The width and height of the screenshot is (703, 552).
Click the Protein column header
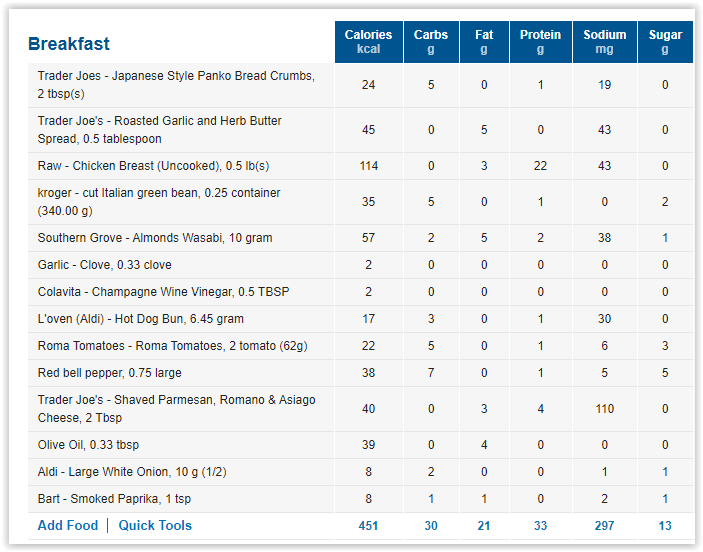pos(540,42)
